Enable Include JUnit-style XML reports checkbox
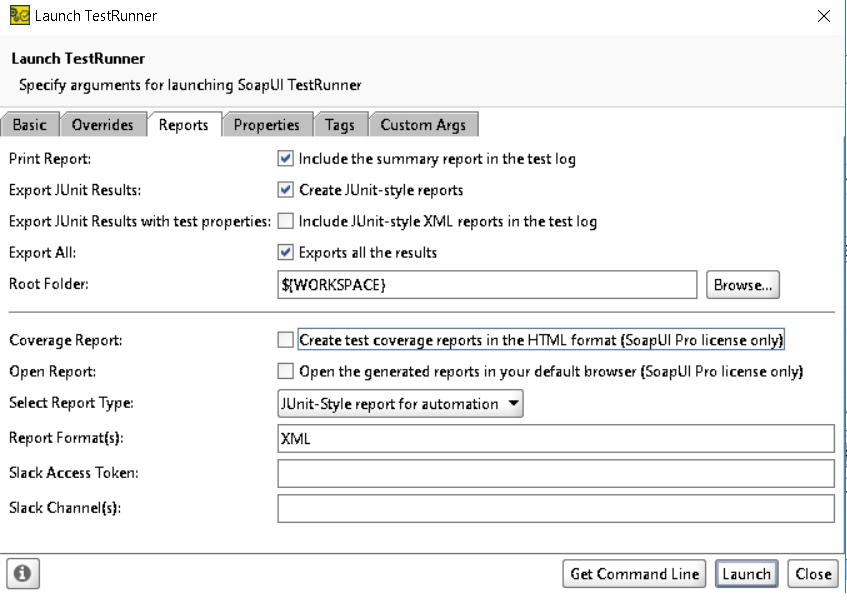The image size is (847, 602). click(286, 221)
